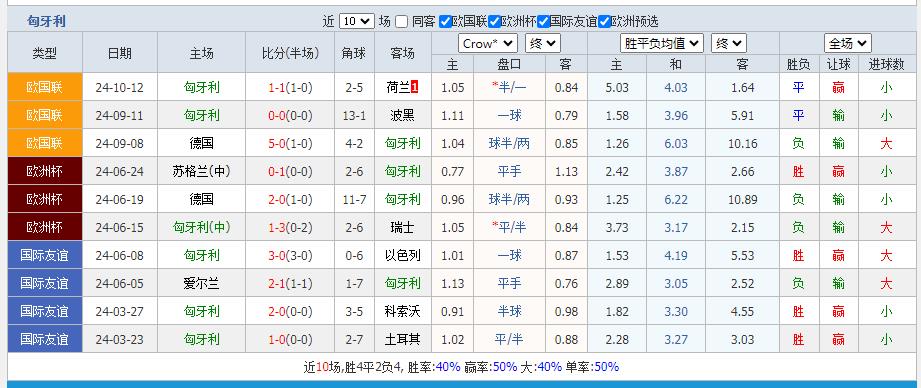The width and height of the screenshot is (921, 388).
Task: Click the 半球 handicap for 科索沃 match
Action: [x=509, y=311]
